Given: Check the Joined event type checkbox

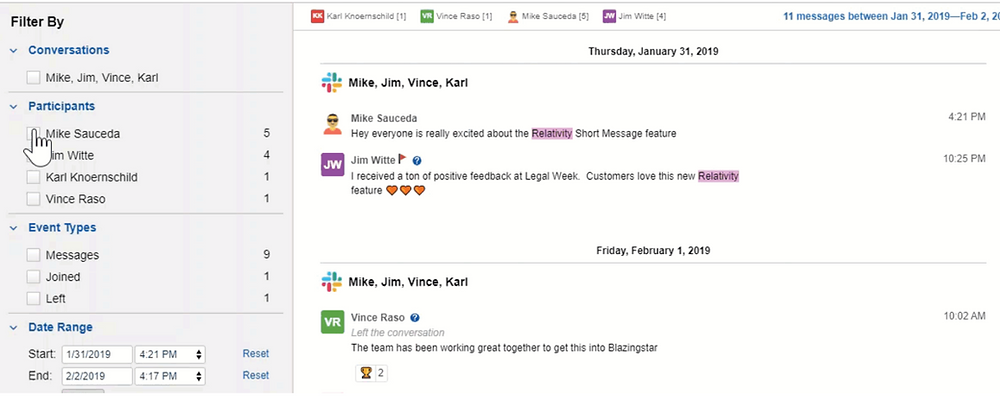Looking at the screenshot, I should tap(34, 277).
